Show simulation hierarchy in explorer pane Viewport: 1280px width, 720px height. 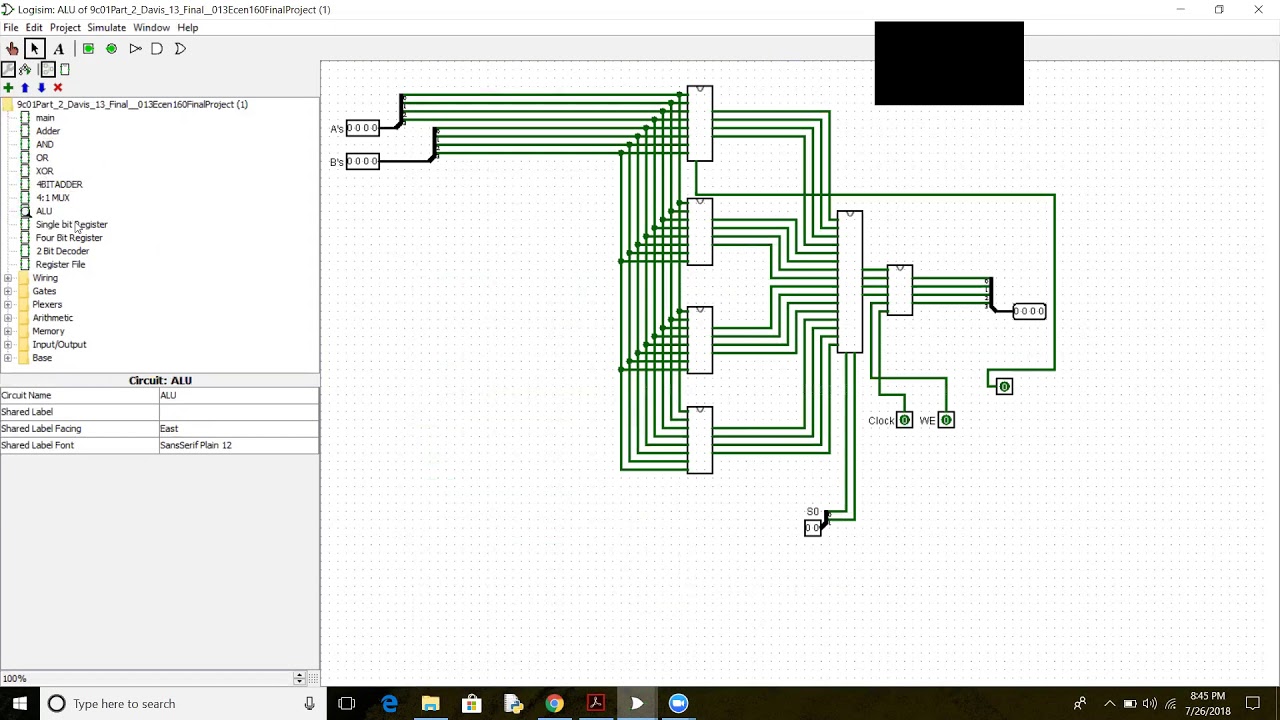click(x=25, y=69)
